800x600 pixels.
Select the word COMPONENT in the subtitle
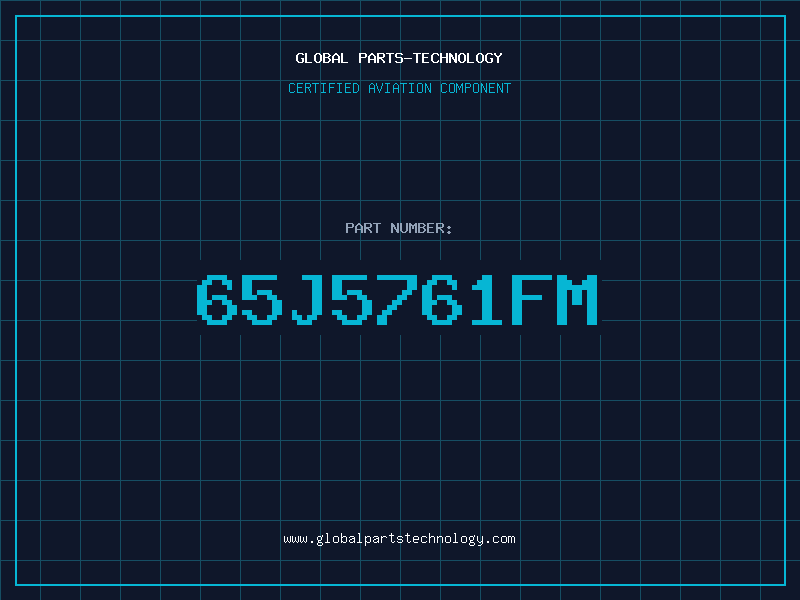pos(476,88)
